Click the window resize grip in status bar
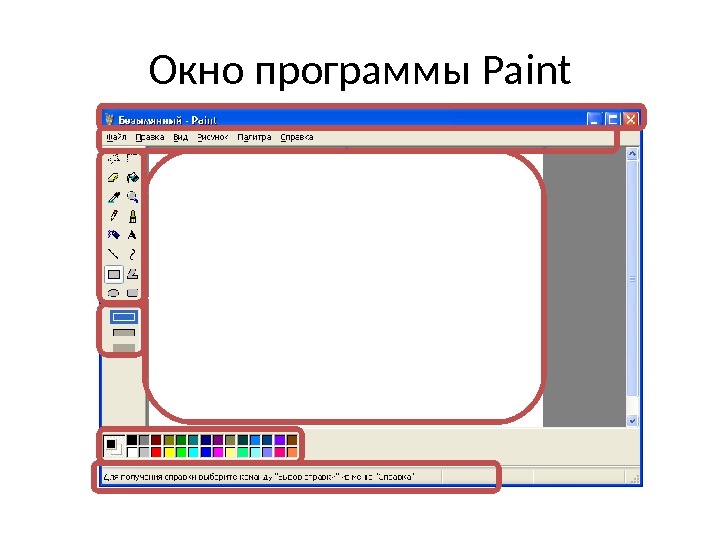720x540 pixels. [635, 479]
